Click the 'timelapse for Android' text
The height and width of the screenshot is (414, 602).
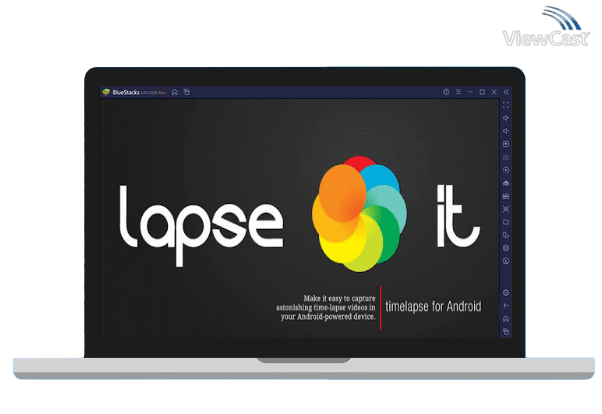[433, 306]
